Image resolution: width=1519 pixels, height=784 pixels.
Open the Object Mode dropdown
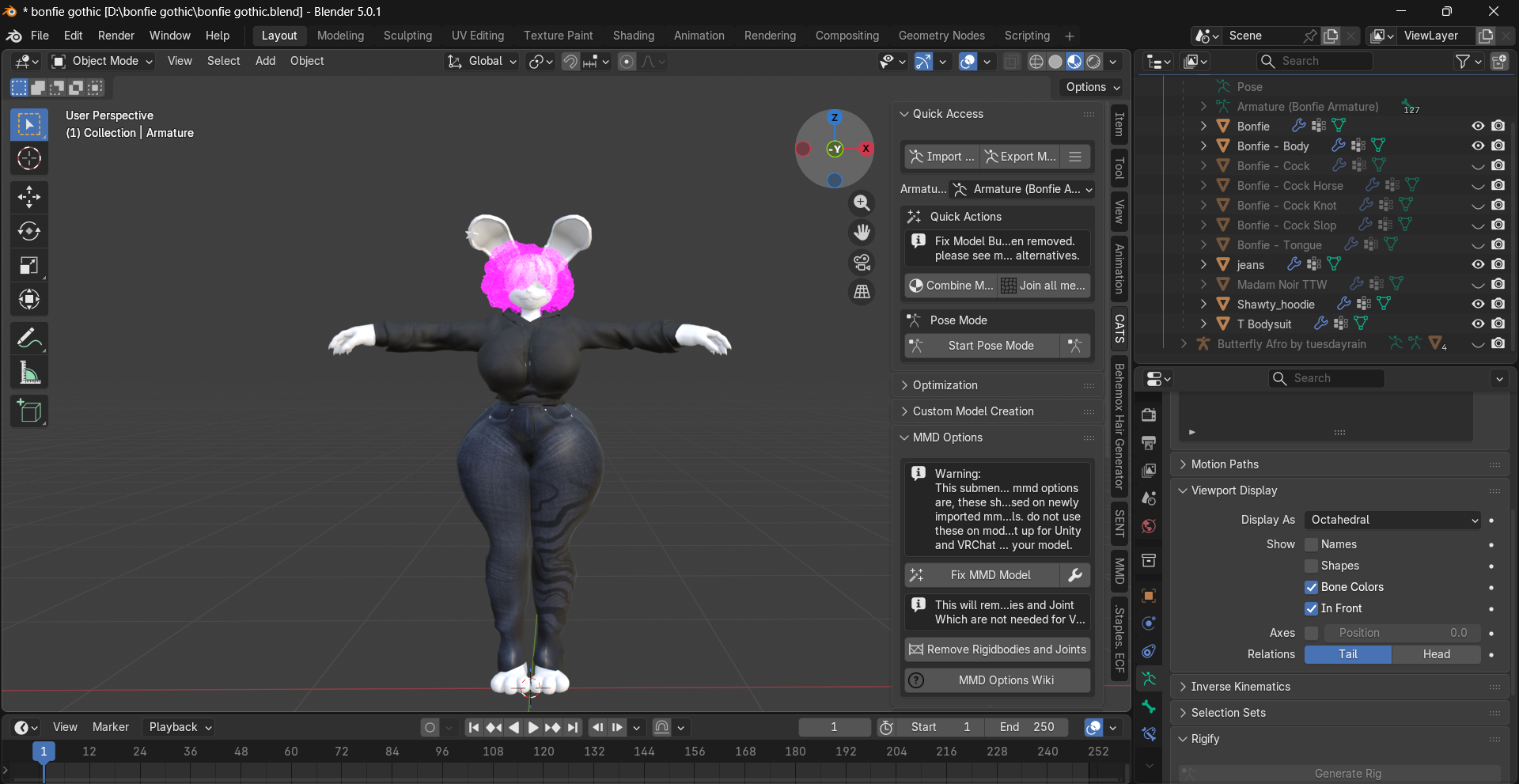pyautogui.click(x=101, y=61)
